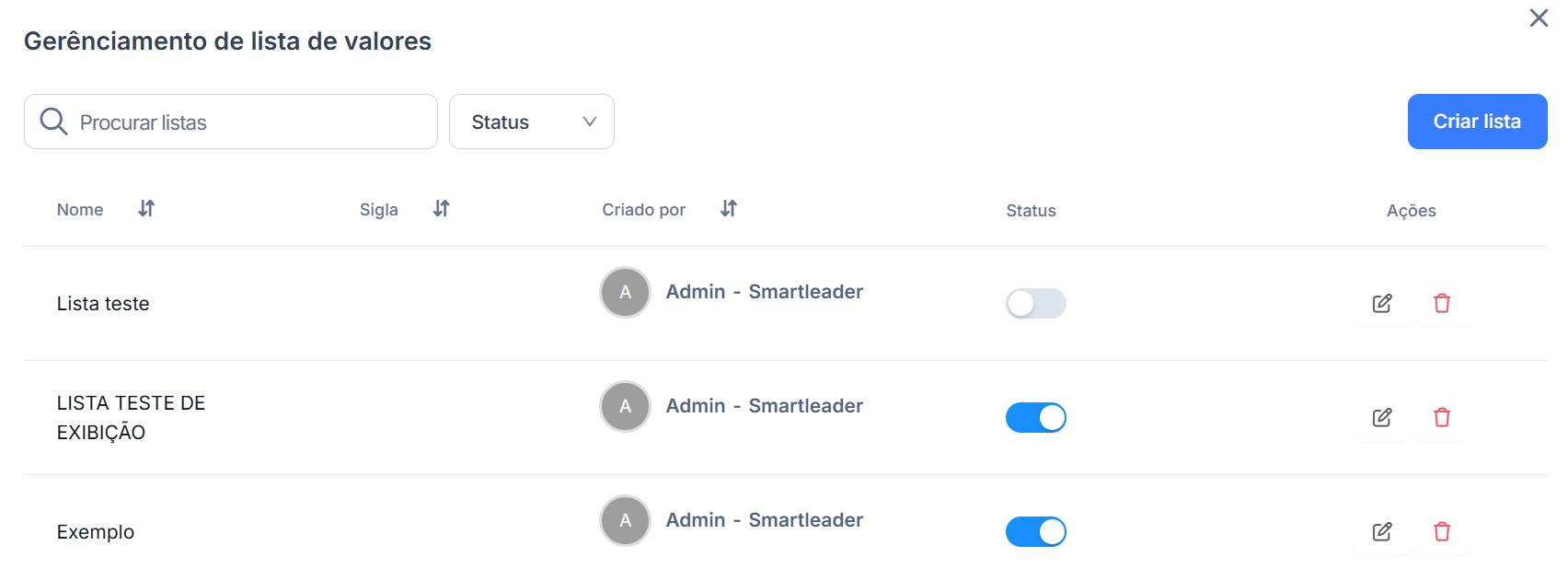Viewport: 1568px width, 569px height.
Task: Select the Admin avatar in Exemplo row
Action: pyautogui.click(x=626, y=521)
